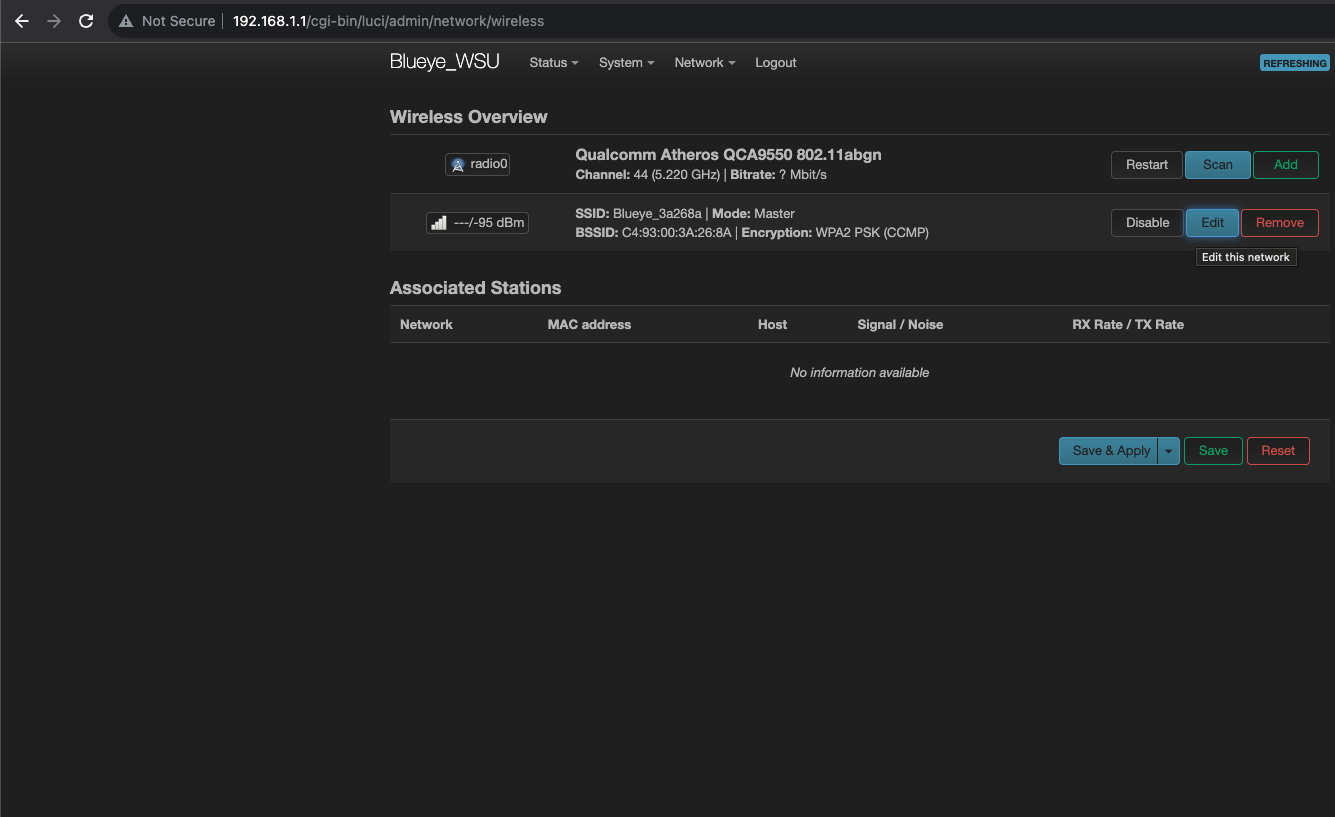Expand the Save & Apply dropdown arrow

click(1168, 451)
